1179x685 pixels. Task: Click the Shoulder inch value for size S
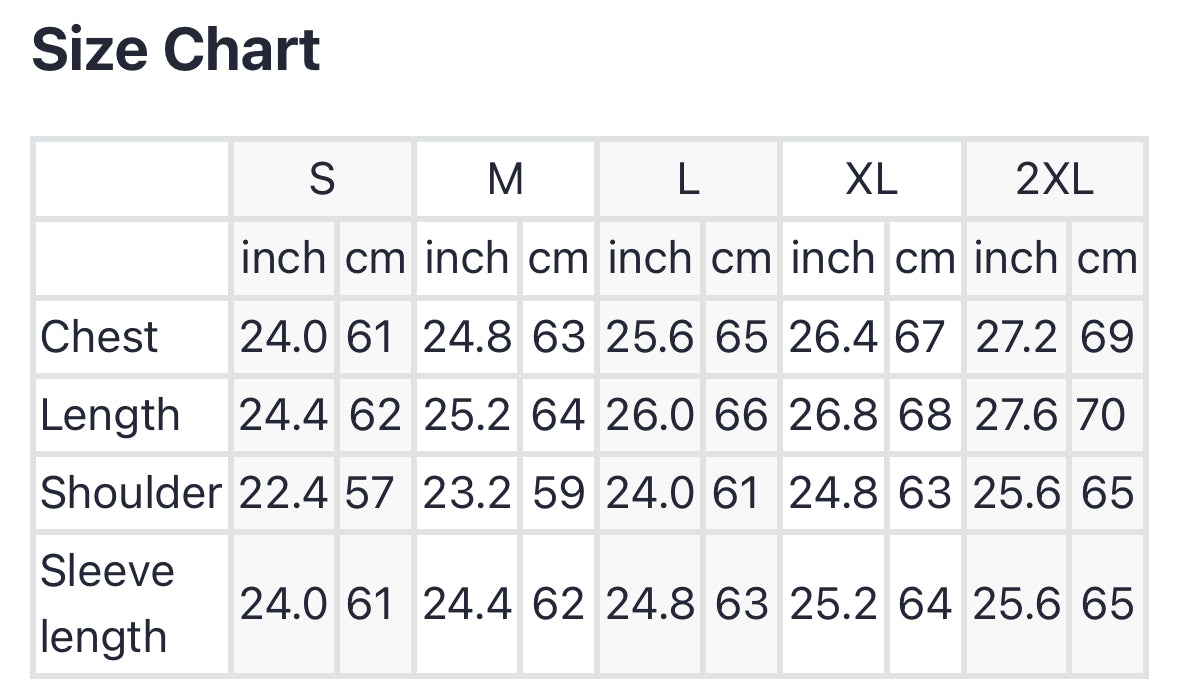(x=283, y=493)
